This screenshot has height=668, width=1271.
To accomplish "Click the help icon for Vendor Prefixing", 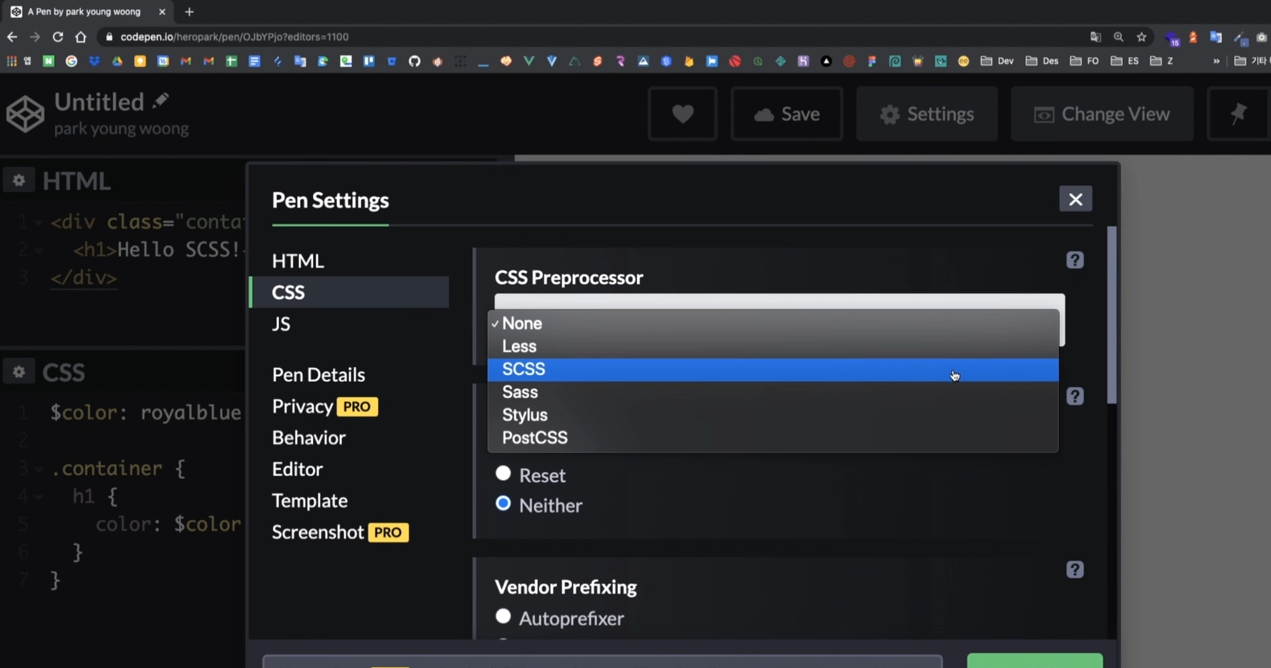I will pyautogui.click(x=1075, y=570).
